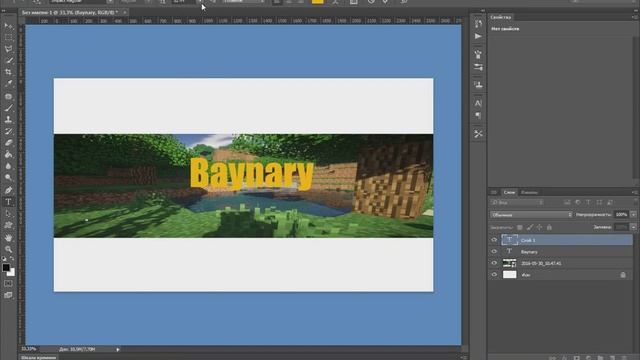Toggle adjustment layer filter icon
The height and width of the screenshot is (360, 640).
[x=578, y=202]
